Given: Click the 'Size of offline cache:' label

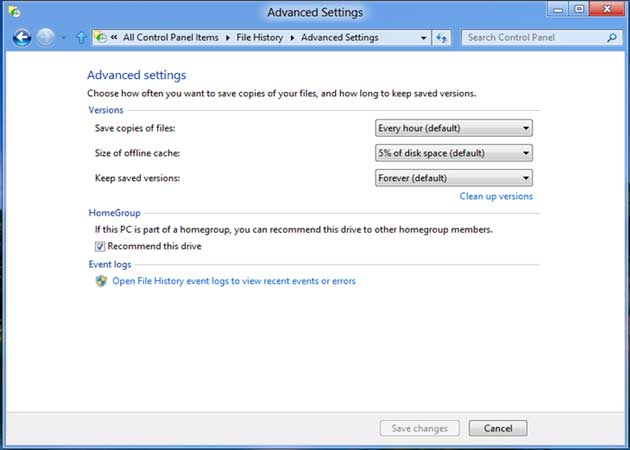Looking at the screenshot, I should (137, 153).
